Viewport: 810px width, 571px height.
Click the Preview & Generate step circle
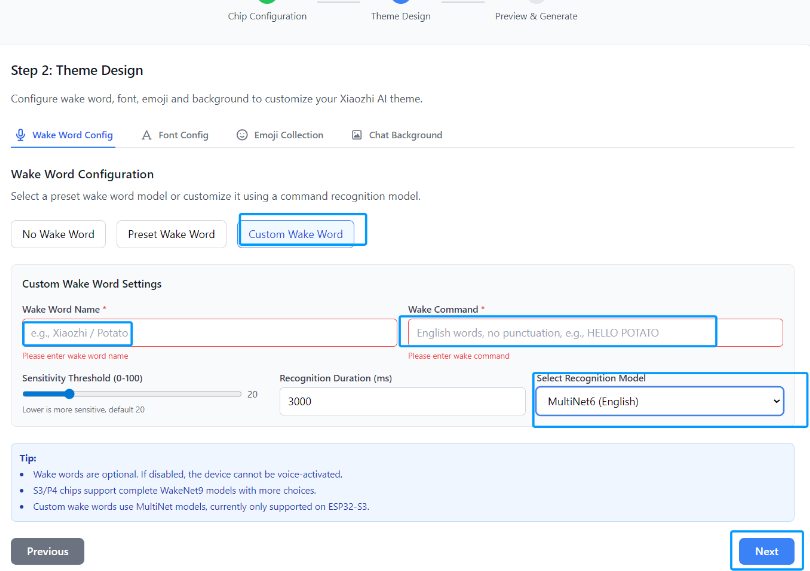click(x=535, y=2)
